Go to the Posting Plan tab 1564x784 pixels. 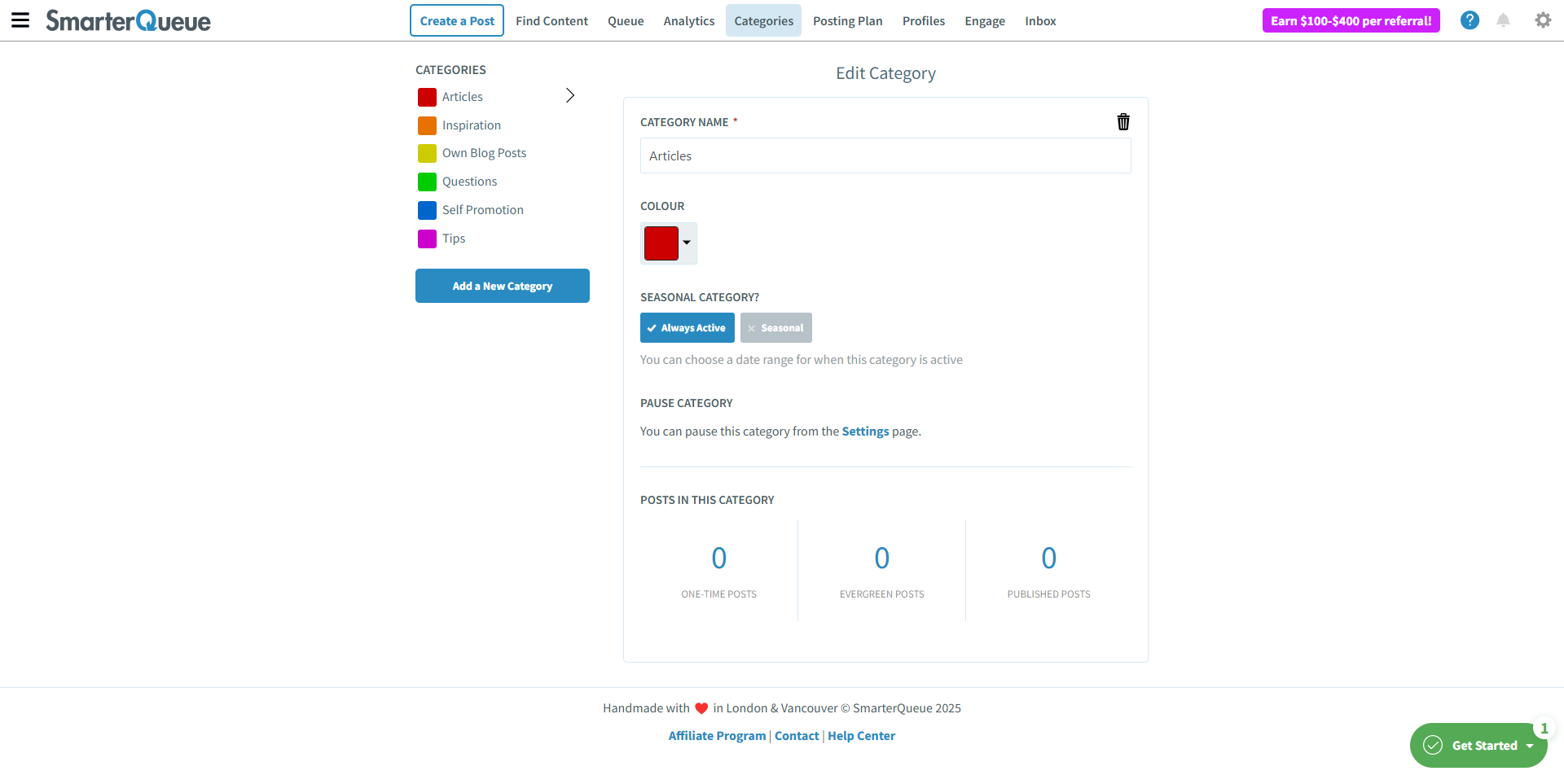(x=847, y=21)
